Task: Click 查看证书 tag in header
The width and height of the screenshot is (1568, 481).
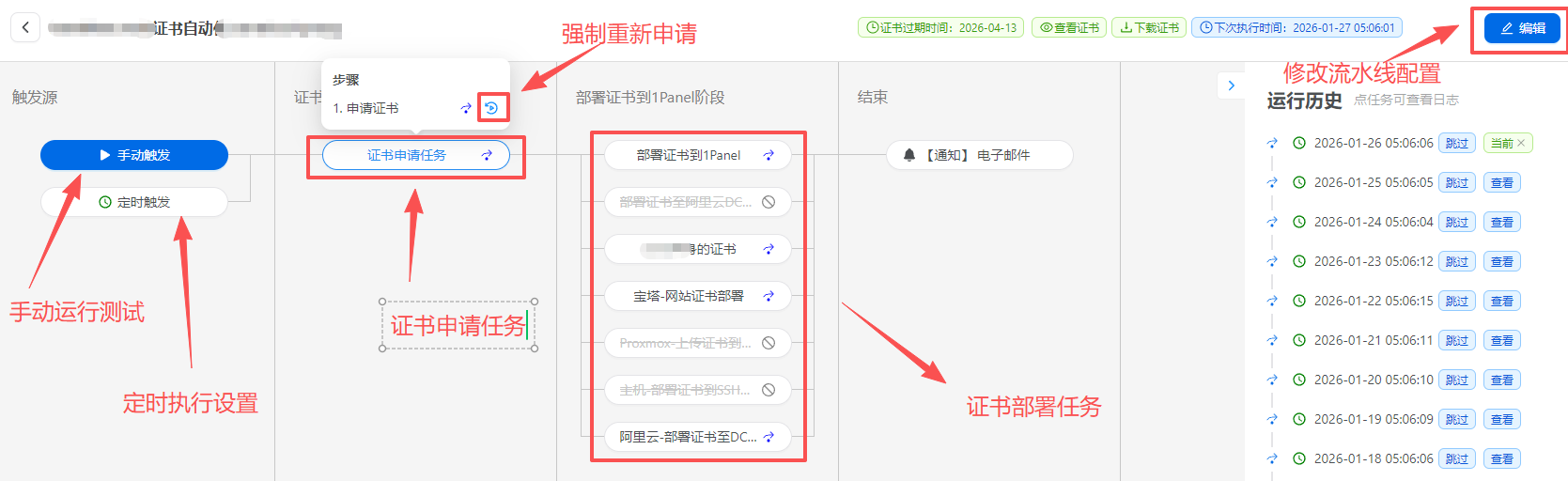Action: [x=1069, y=27]
